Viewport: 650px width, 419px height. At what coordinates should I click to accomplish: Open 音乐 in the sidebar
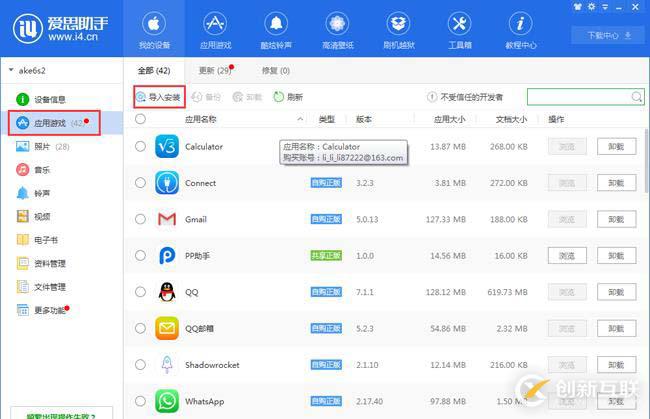coord(33,170)
